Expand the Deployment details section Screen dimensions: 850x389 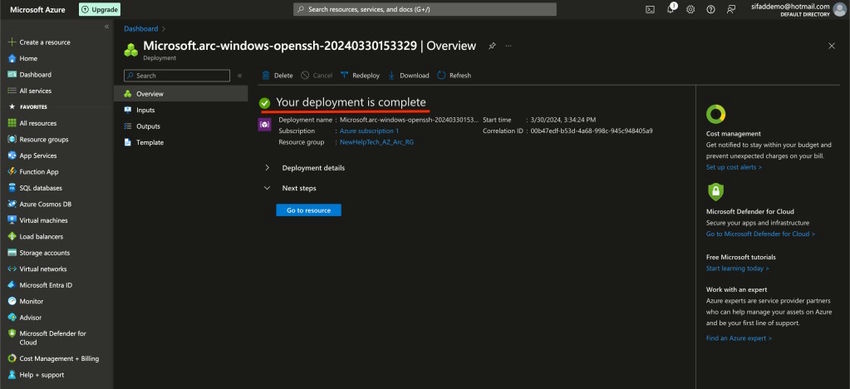pyautogui.click(x=305, y=168)
